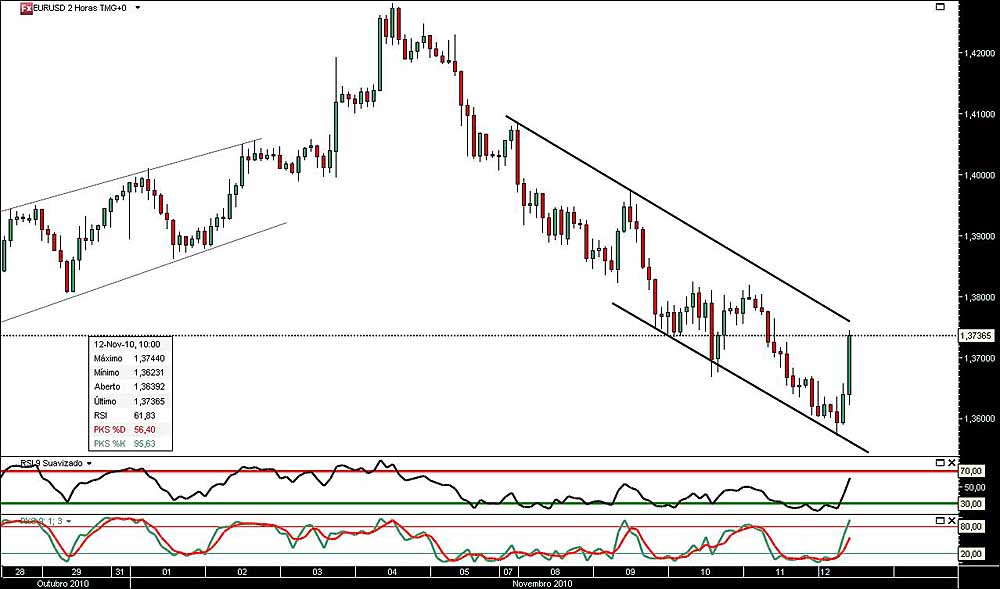This screenshot has width=1000, height=589.
Task: Click the Novembro 2010 month label
Action: click(x=543, y=583)
